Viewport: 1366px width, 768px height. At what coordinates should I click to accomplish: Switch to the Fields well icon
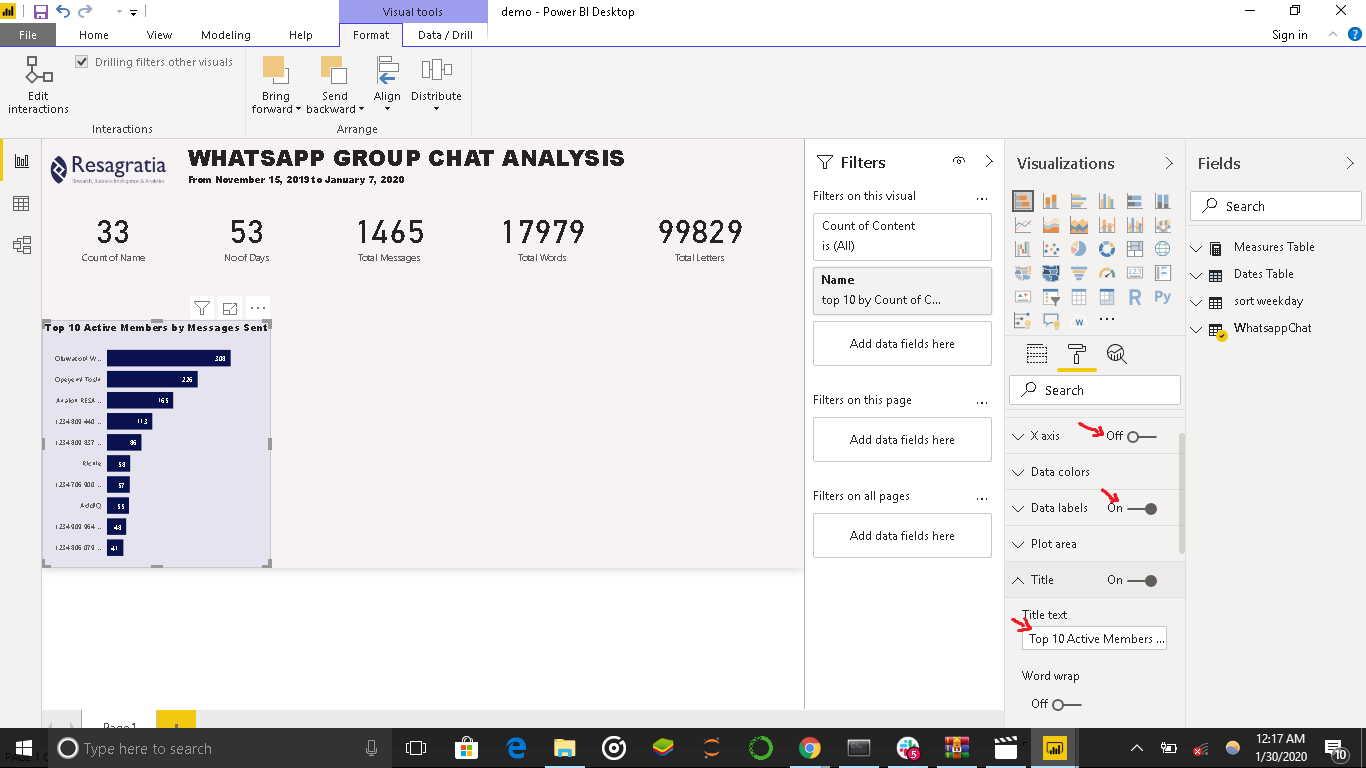[1037, 354]
